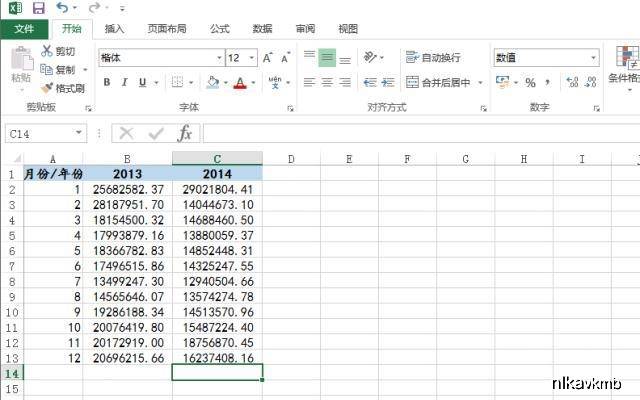Toggle Bold formatting
Image resolution: width=640 pixels, height=400 pixels.
tap(107, 82)
